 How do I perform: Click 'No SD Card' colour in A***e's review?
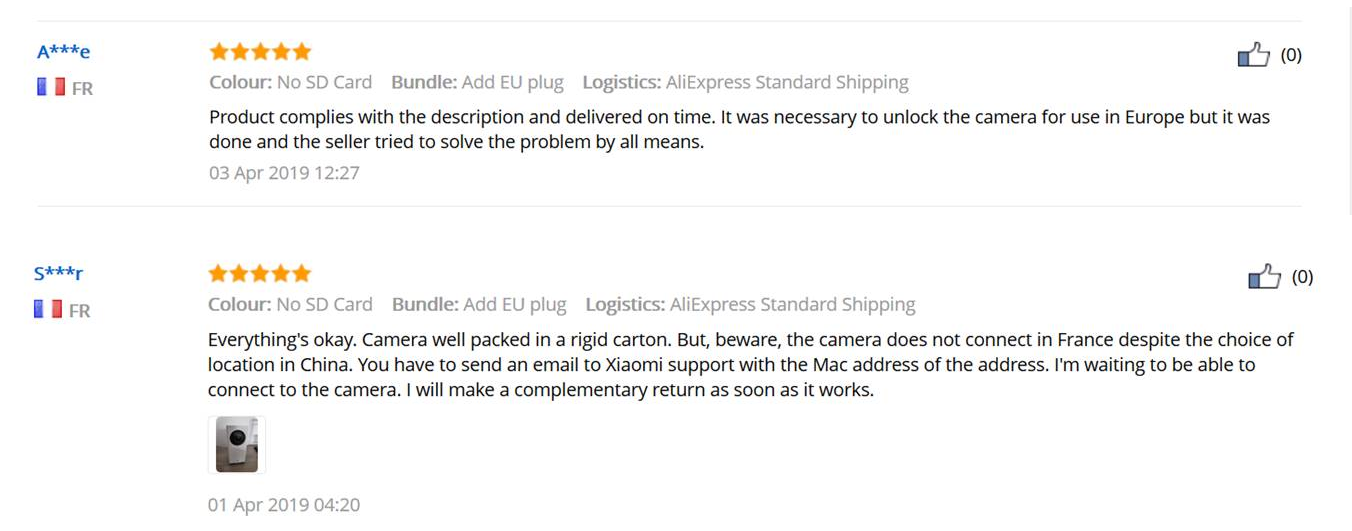coord(324,82)
